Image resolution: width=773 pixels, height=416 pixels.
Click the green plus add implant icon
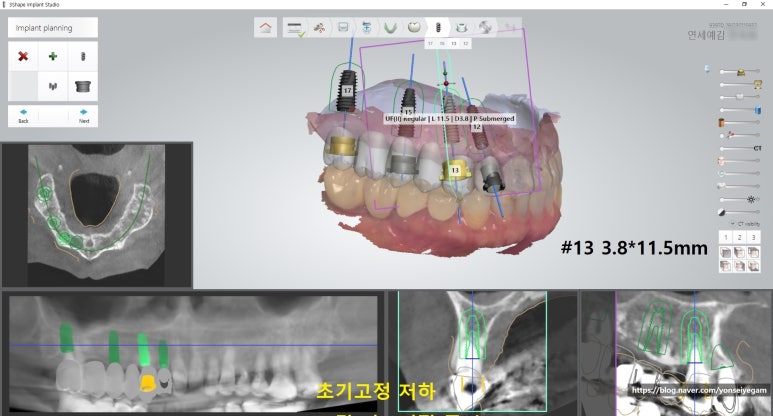tap(53, 57)
